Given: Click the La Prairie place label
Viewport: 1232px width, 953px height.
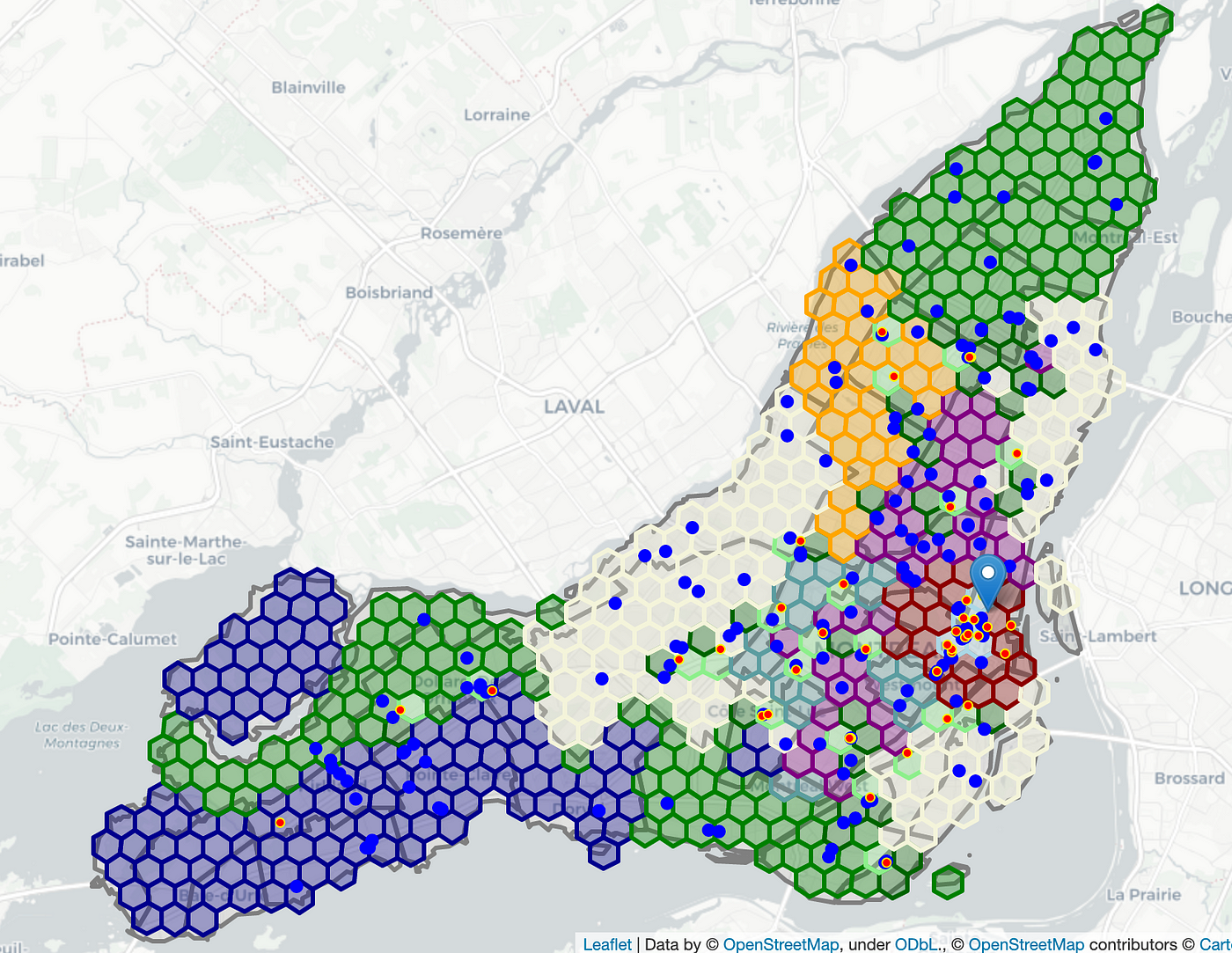Looking at the screenshot, I should point(1144,894).
